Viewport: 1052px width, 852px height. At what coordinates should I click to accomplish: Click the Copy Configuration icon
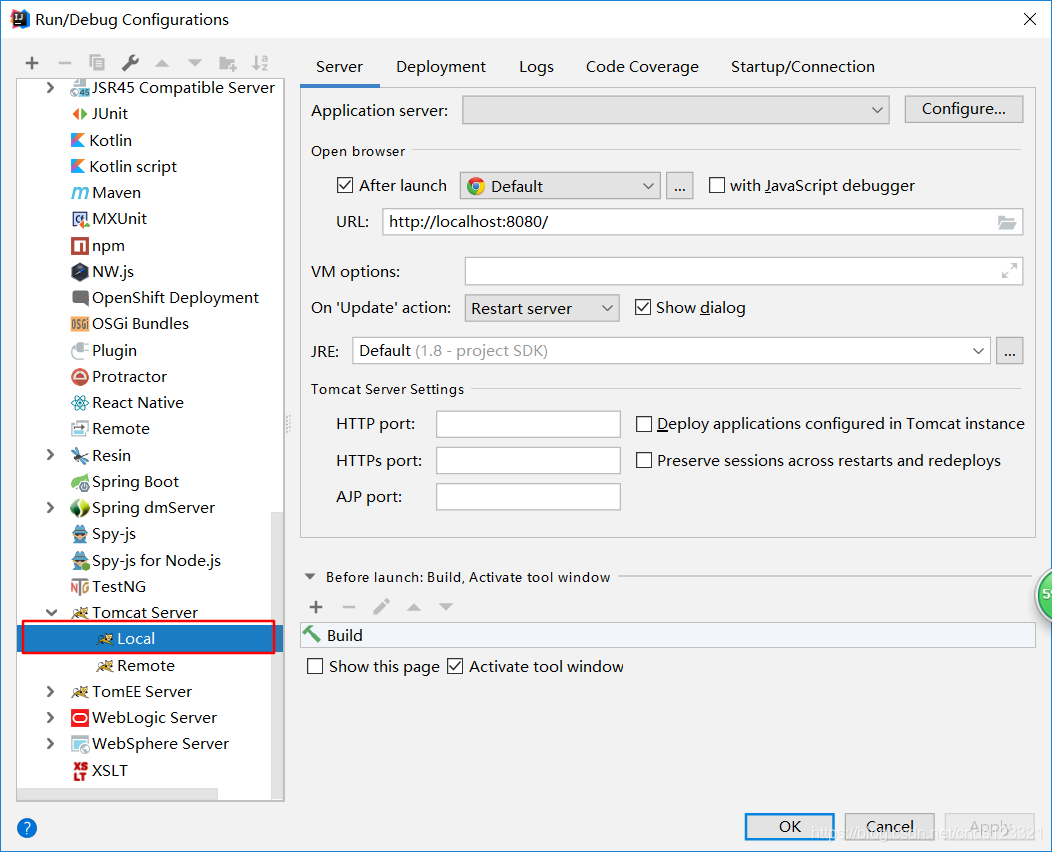[x=97, y=63]
